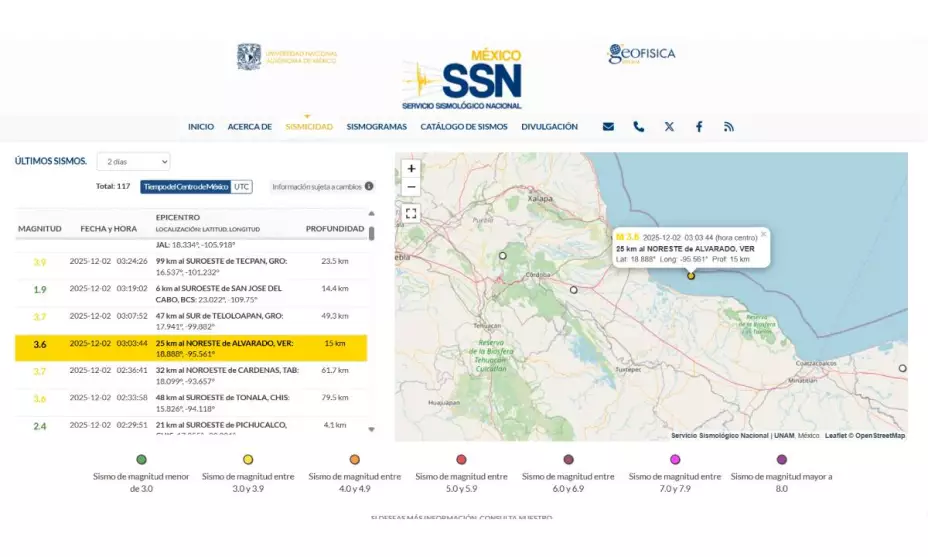Click the orange legend dot for 4.0 to 4.9
The width and height of the screenshot is (928, 557).
(355, 459)
